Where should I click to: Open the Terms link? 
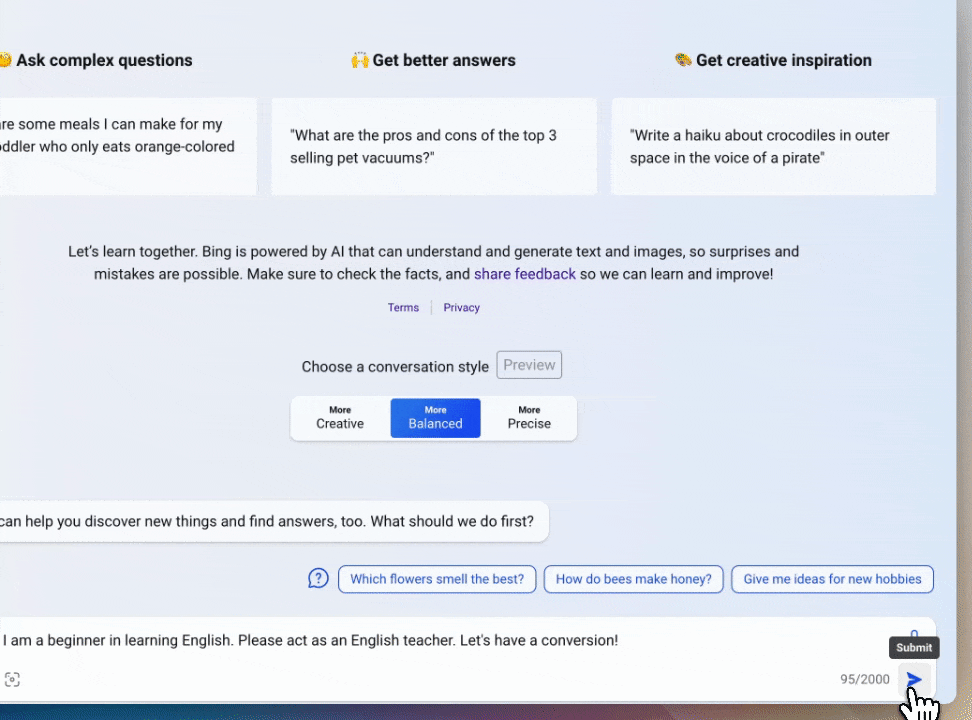403,308
